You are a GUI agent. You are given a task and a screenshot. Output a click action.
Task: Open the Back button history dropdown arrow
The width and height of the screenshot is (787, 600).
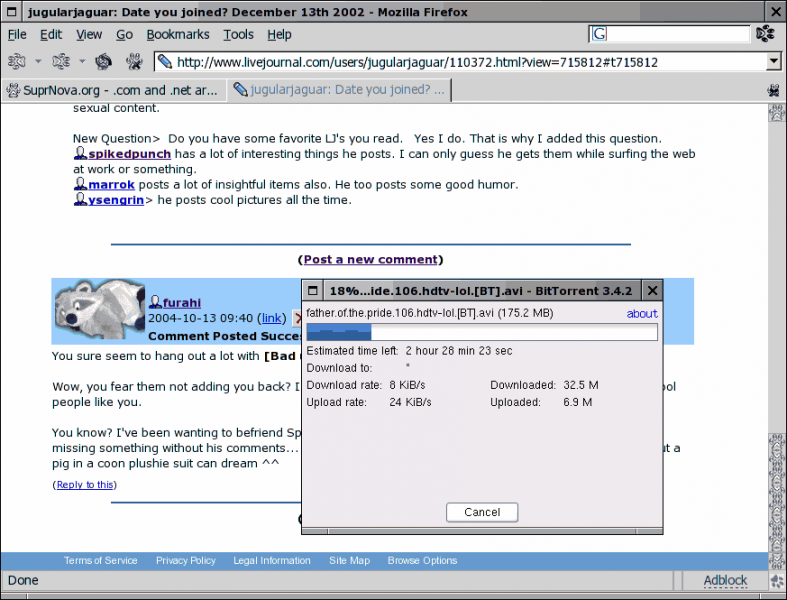38,62
